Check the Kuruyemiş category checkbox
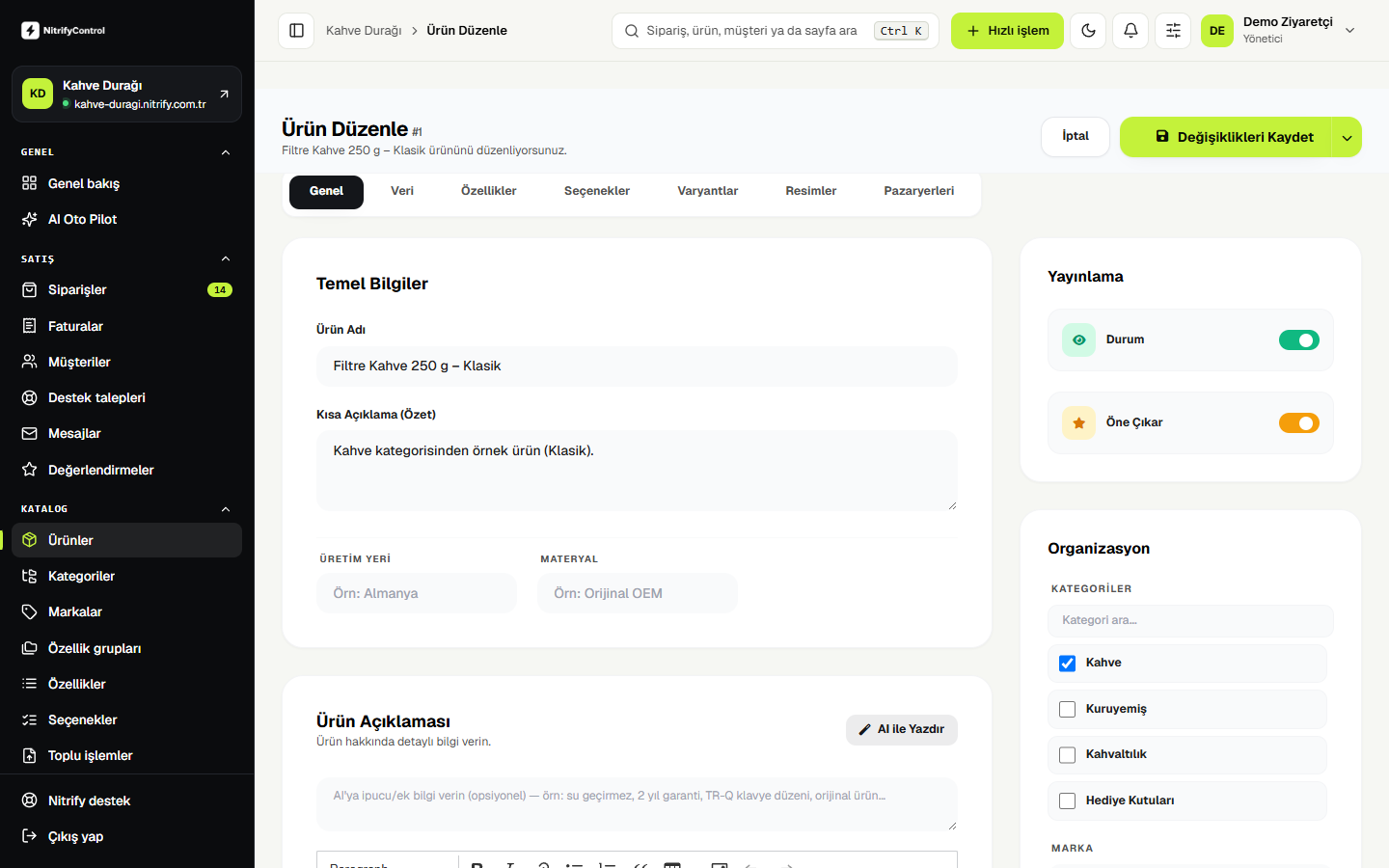Screen dimensions: 1389x868 tap(1067, 709)
